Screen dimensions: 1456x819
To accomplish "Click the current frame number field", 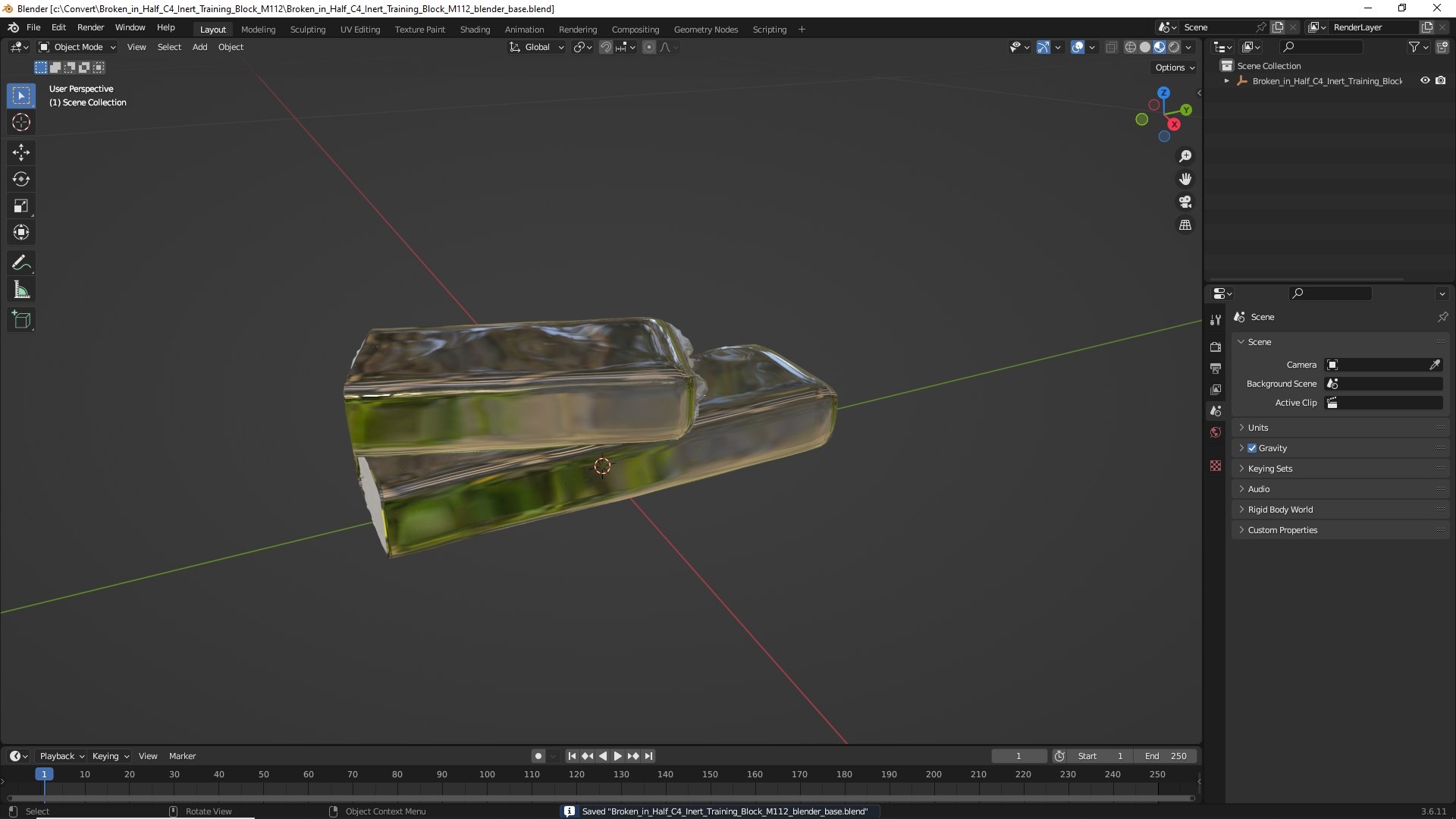I will (1018, 756).
